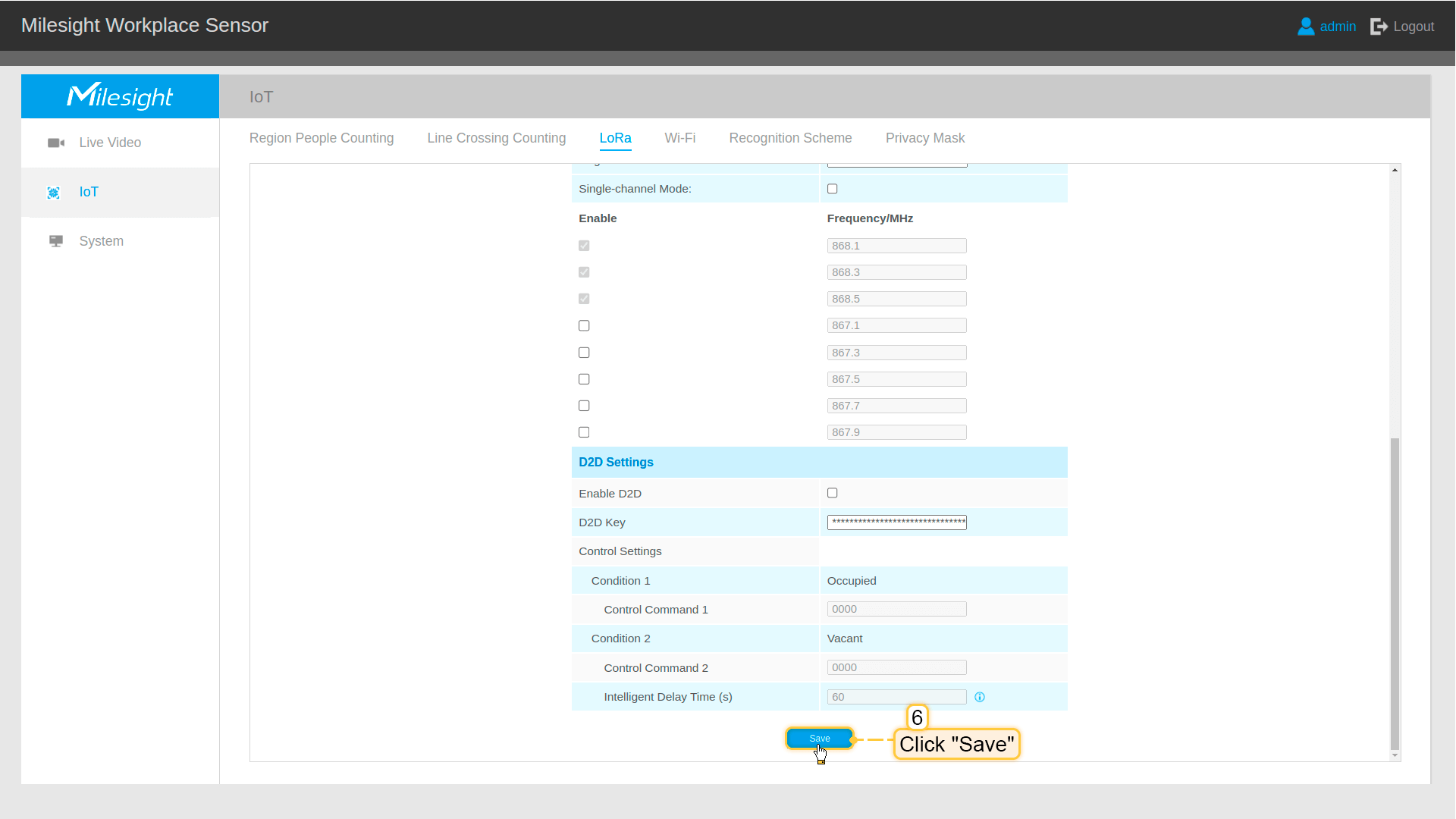Viewport: 1456px width, 819px height.
Task: Enable the 867.1 MHz channel checkbox
Action: coord(584,325)
